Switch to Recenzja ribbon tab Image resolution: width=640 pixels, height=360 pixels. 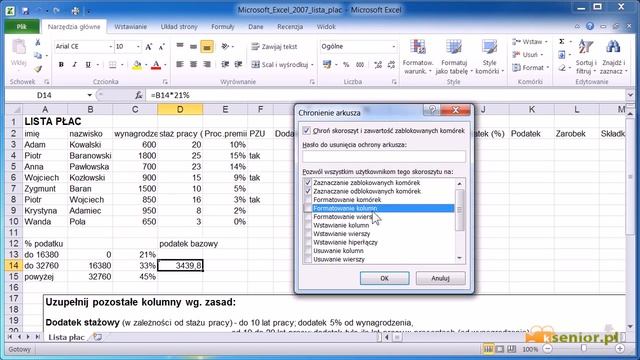tap(290, 27)
